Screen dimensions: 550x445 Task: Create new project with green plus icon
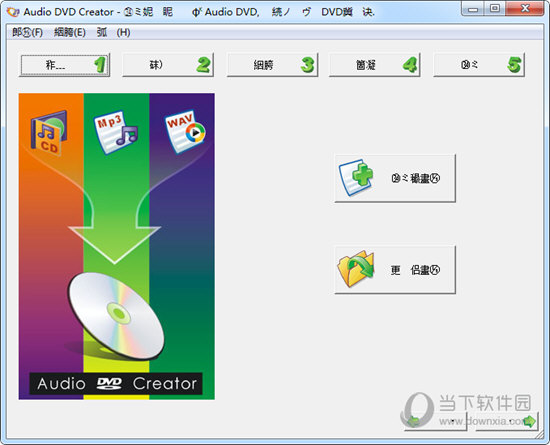395,178
